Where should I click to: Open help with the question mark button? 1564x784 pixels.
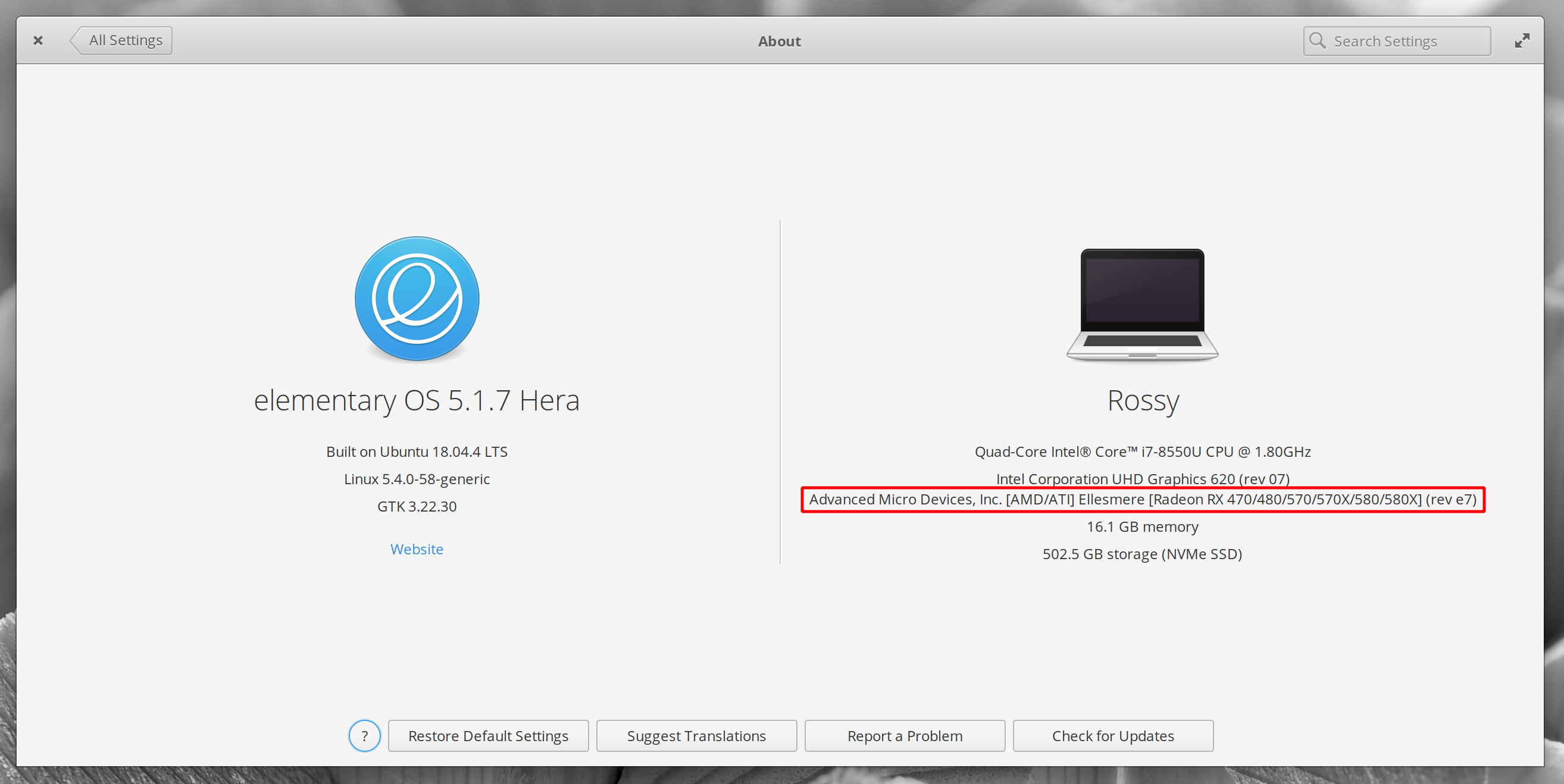point(364,736)
